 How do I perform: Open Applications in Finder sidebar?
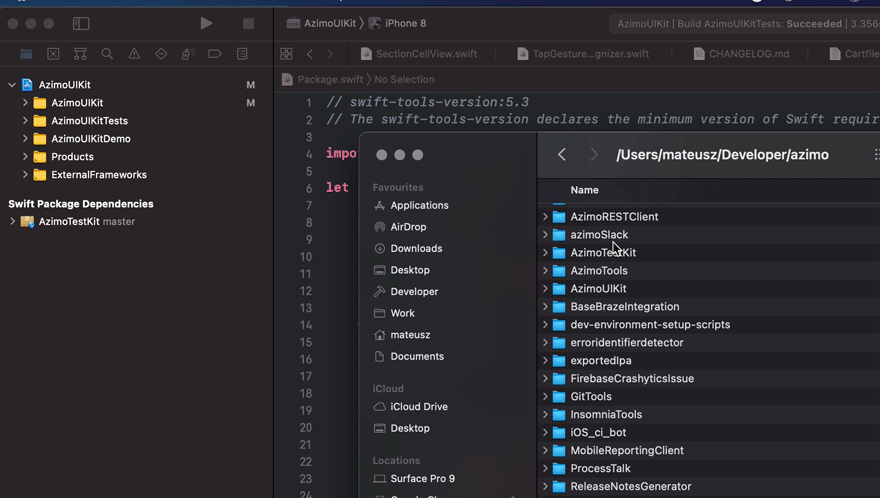411,205
